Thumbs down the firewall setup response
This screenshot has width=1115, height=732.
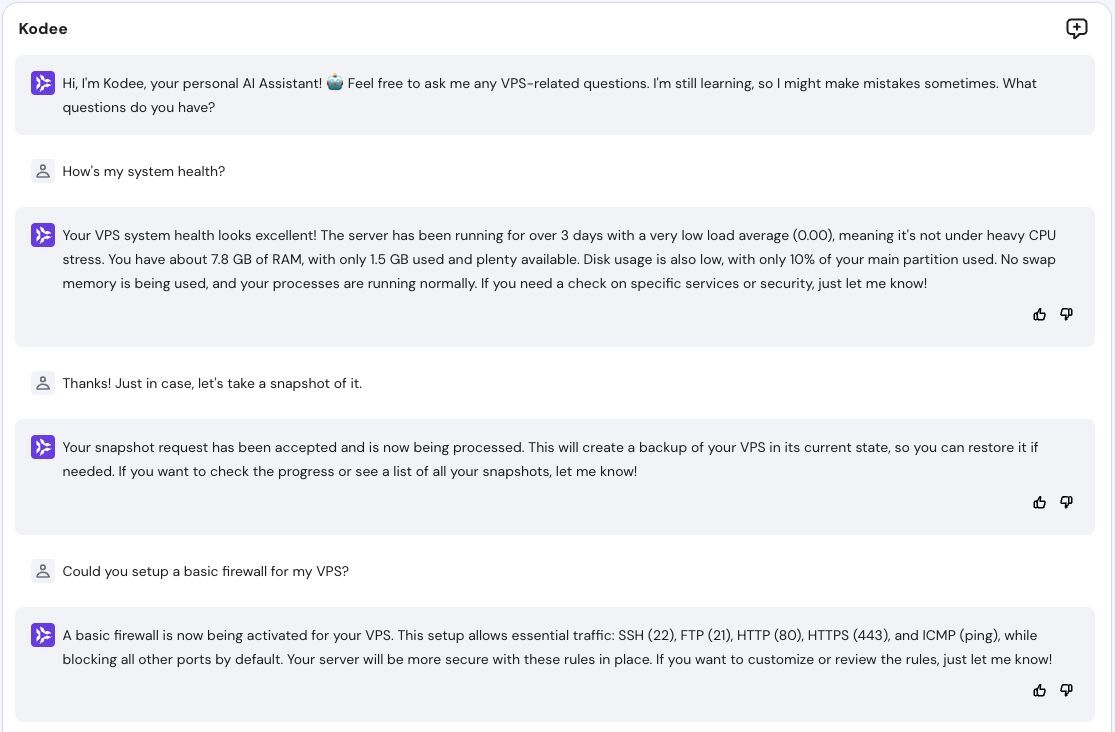[x=1066, y=690]
